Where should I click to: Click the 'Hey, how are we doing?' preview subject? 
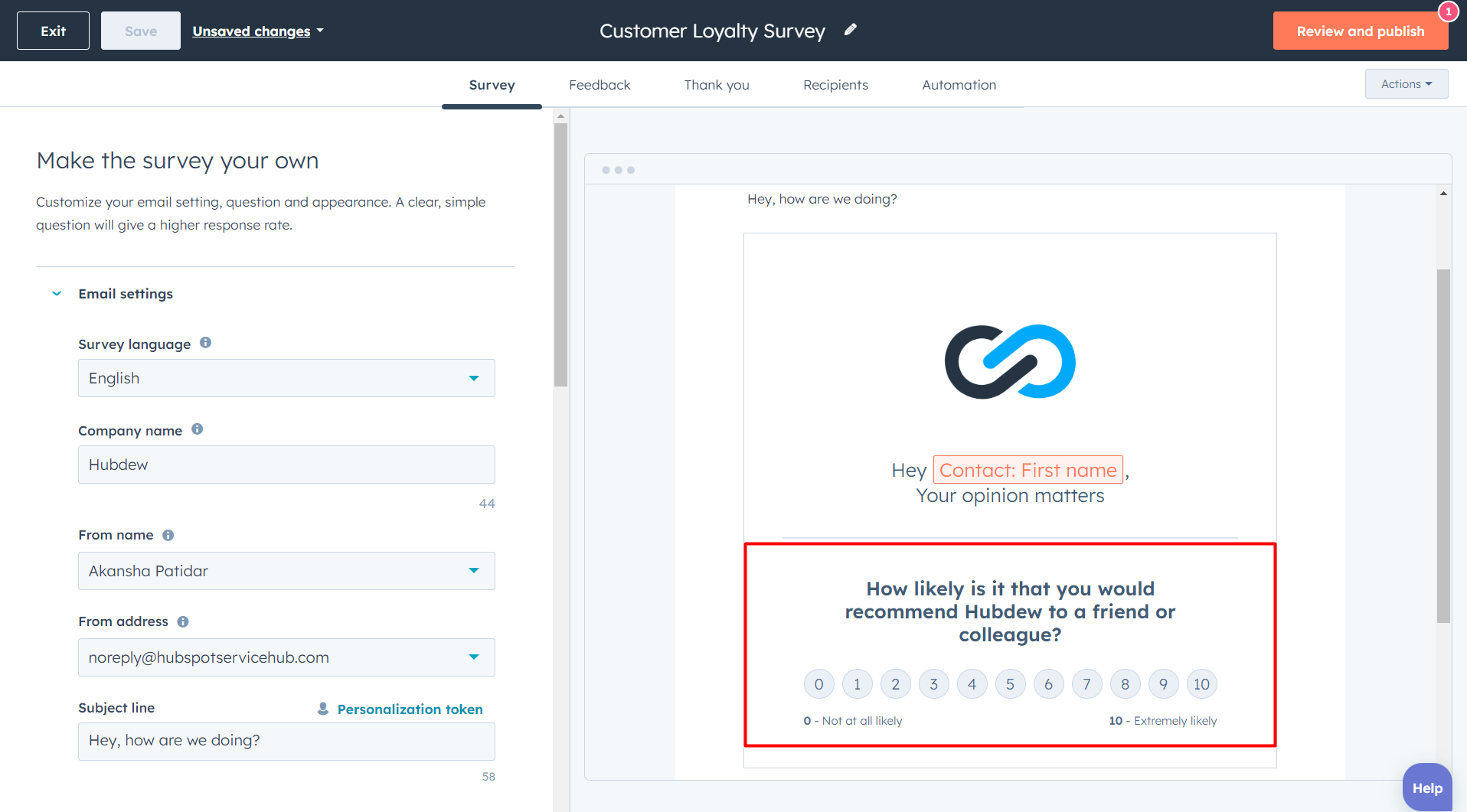point(822,199)
